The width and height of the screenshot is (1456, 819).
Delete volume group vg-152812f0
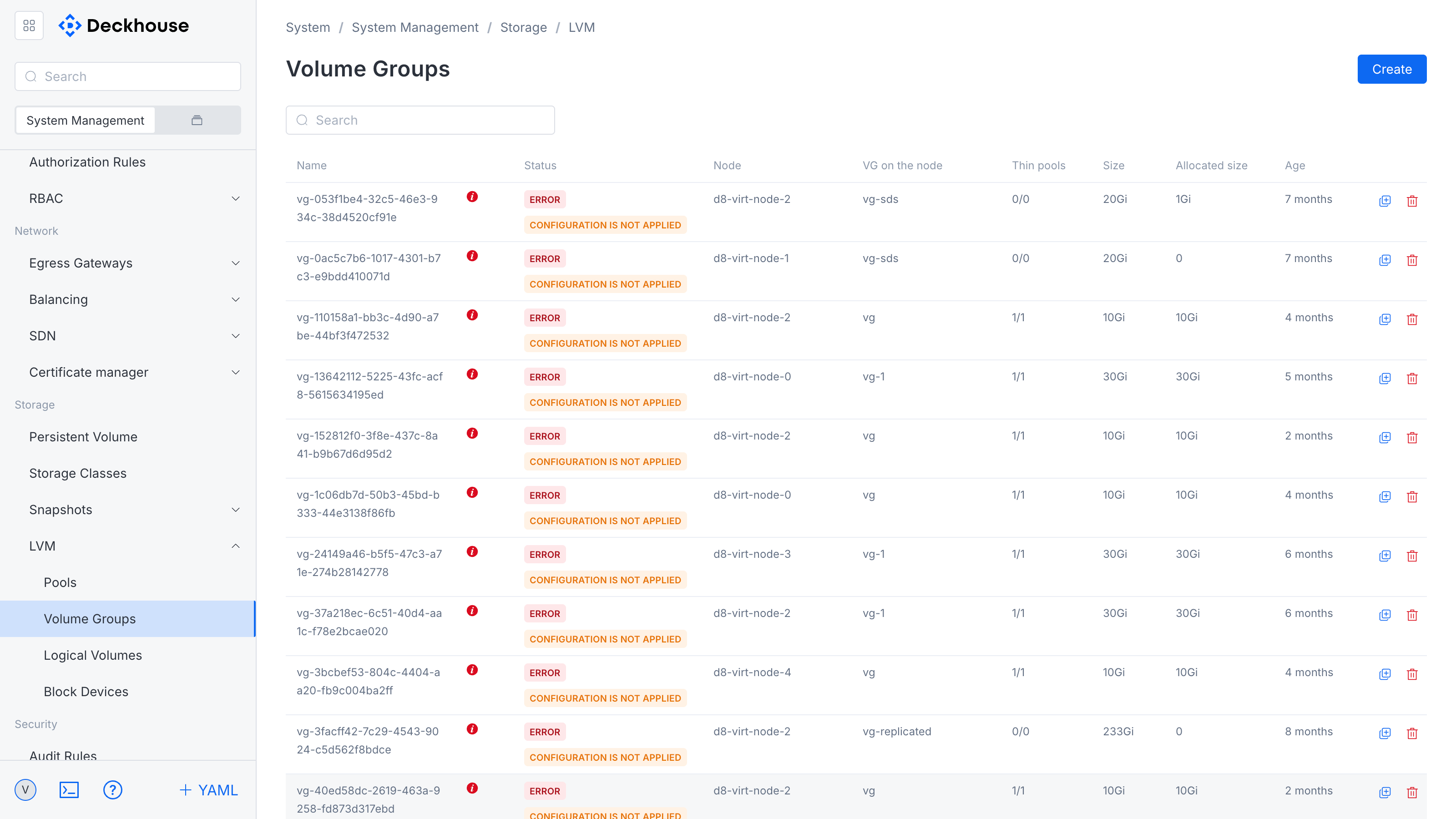[x=1412, y=437]
